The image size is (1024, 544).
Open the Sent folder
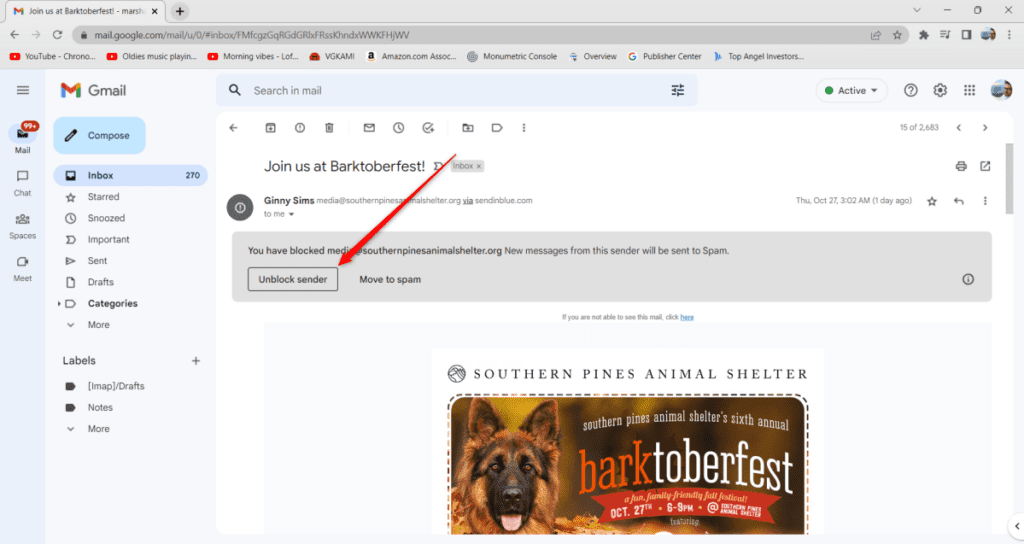coord(97,261)
